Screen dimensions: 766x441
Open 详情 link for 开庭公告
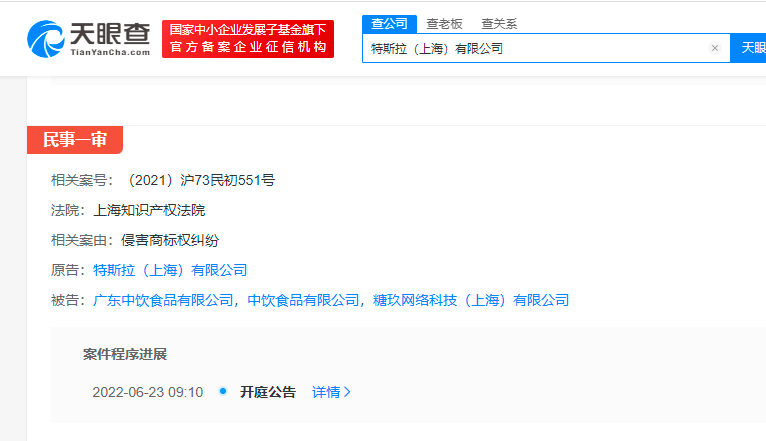click(331, 392)
